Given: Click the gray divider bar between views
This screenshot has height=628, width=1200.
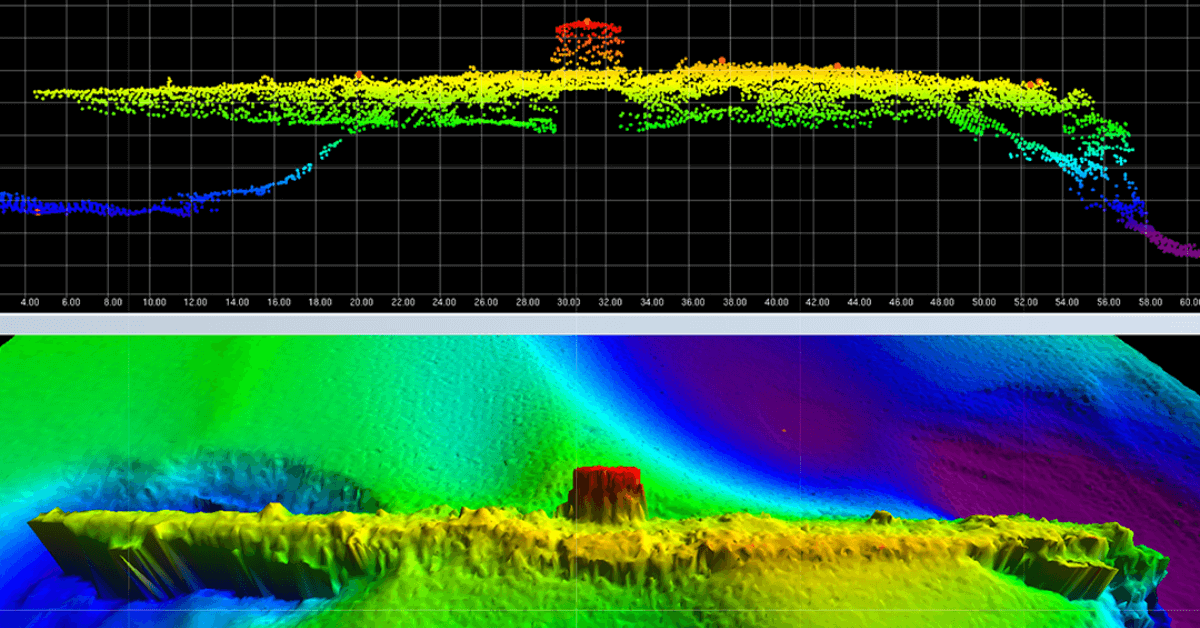Looking at the screenshot, I should point(600,324).
